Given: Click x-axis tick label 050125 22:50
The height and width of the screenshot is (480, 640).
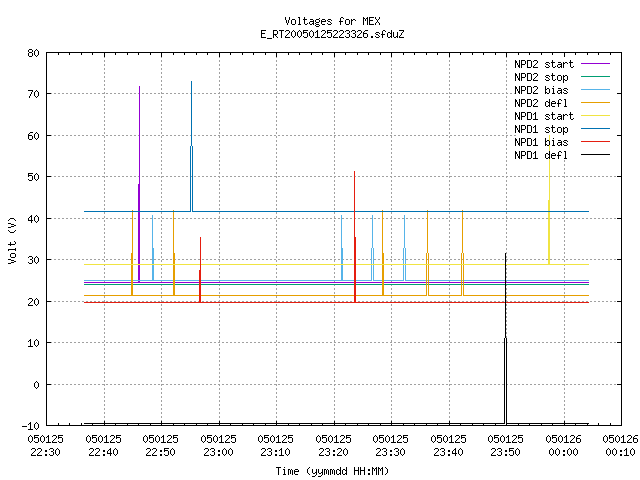Looking at the screenshot, I should click(x=160, y=446).
